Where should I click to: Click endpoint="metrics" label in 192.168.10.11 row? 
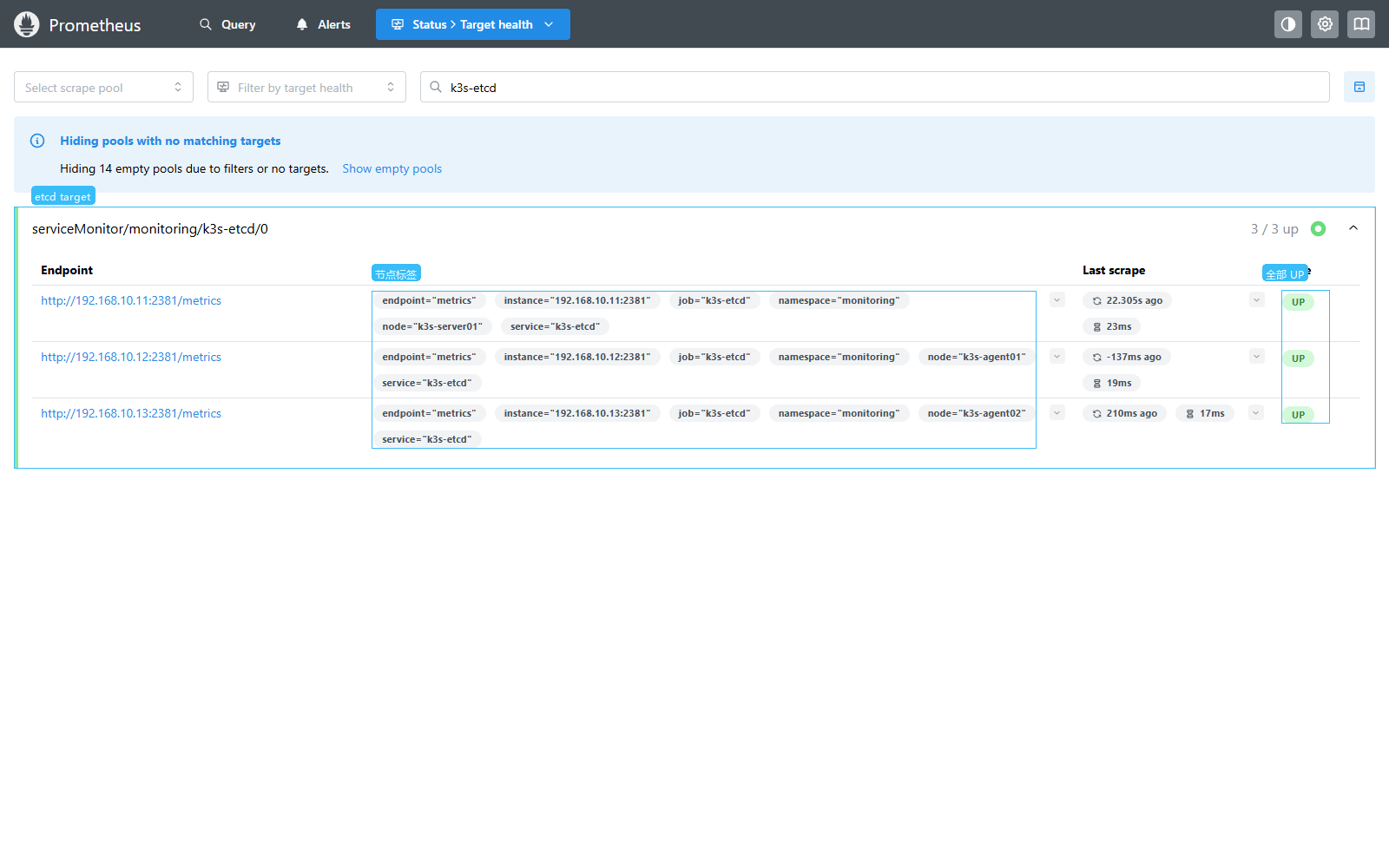pos(430,300)
